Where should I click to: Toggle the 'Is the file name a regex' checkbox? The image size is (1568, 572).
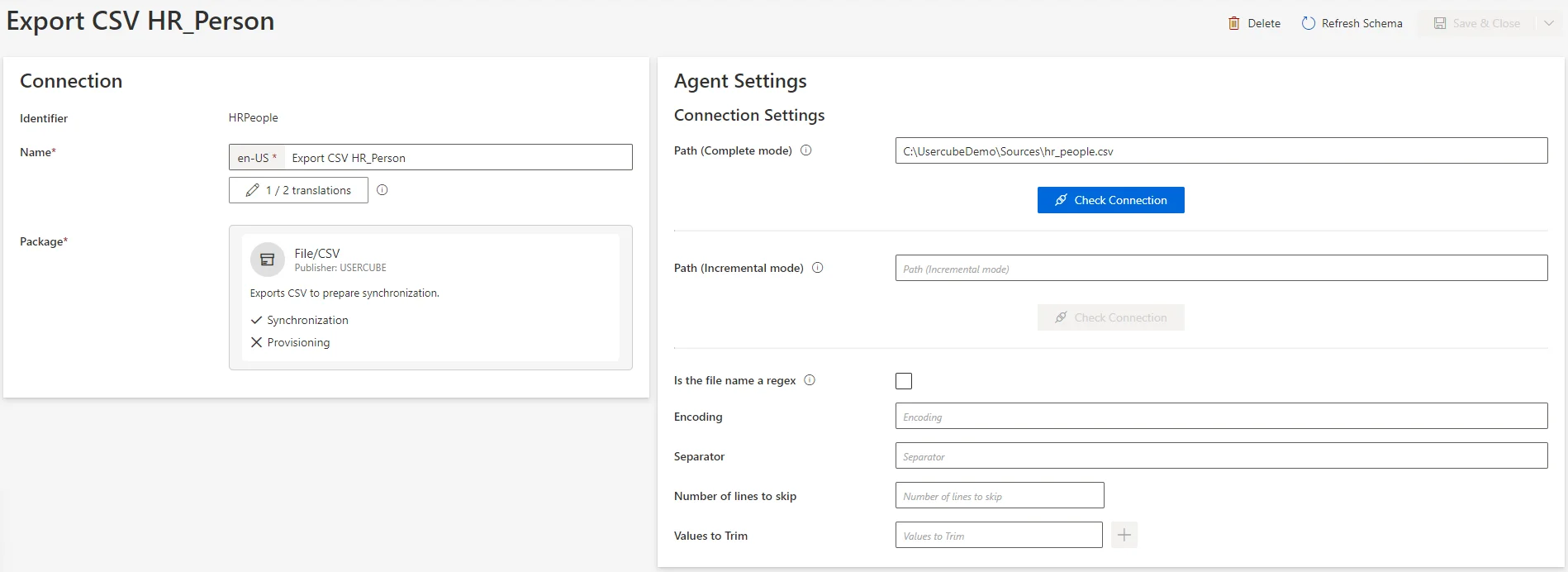click(x=904, y=381)
